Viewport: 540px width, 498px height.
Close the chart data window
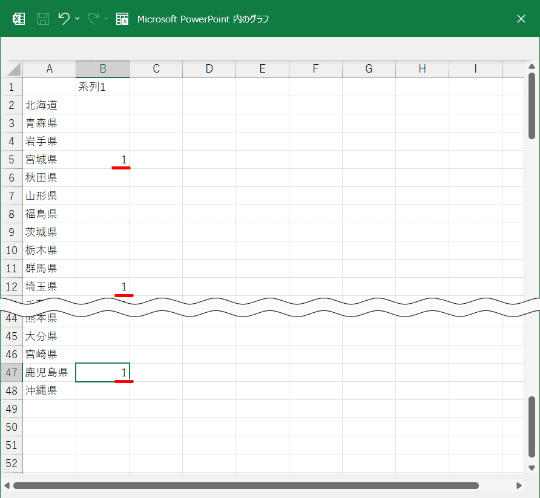click(521, 19)
